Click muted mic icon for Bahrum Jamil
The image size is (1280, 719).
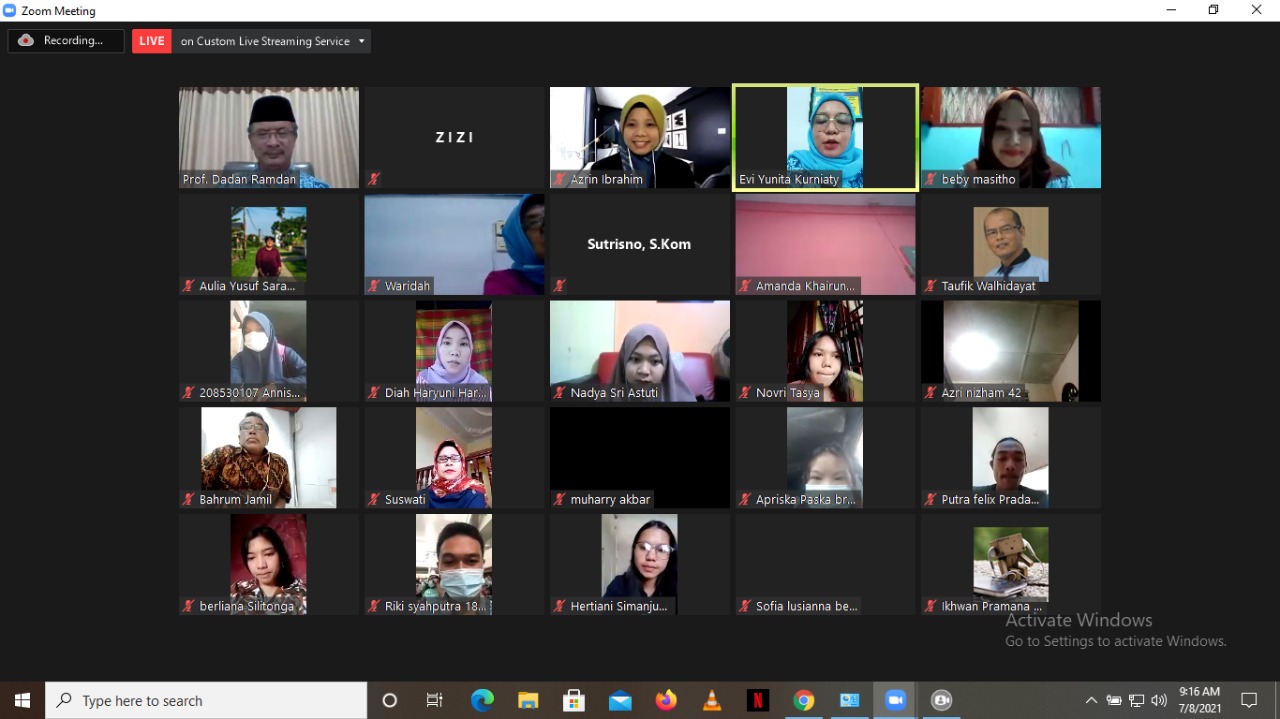188,500
